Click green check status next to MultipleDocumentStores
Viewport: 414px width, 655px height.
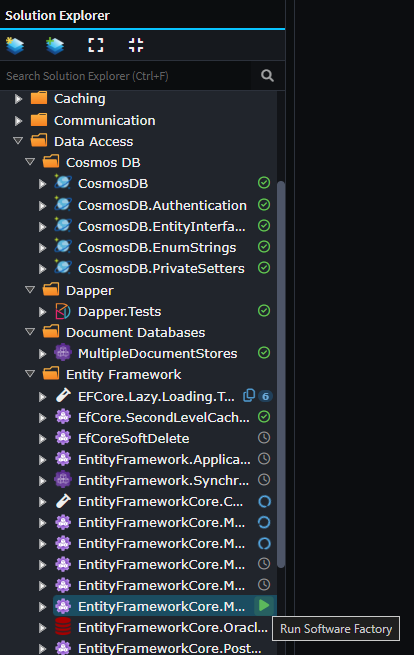pos(264,353)
